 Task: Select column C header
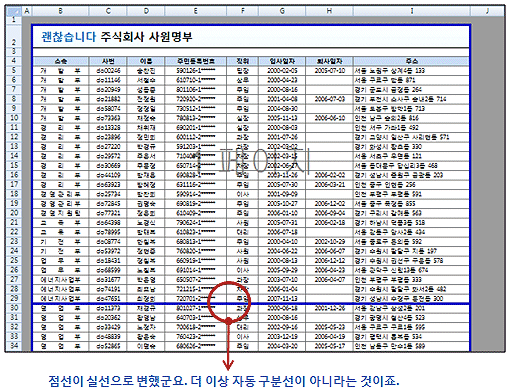pos(108,11)
